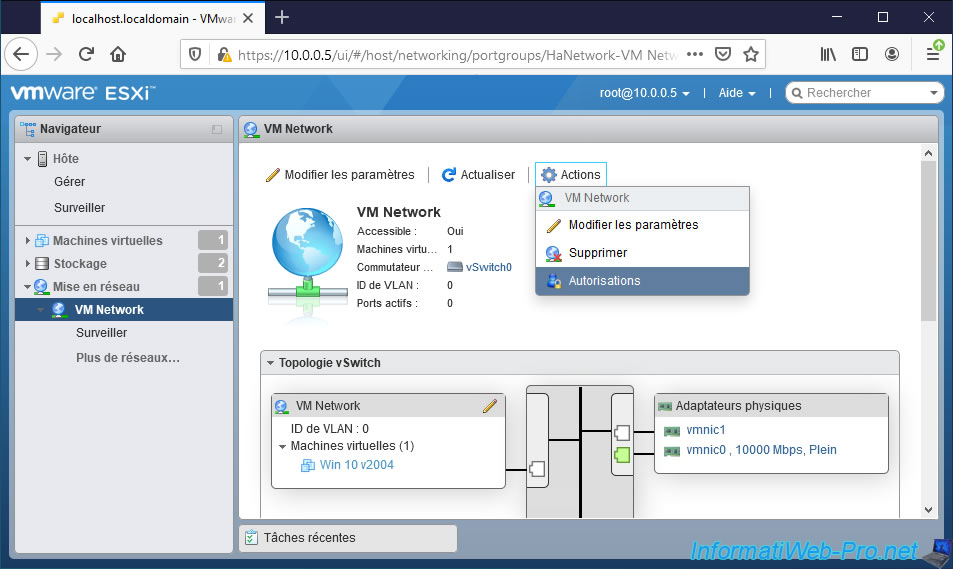953x569 pixels.
Task: Open the vSwitch0 link
Action: [x=488, y=267]
